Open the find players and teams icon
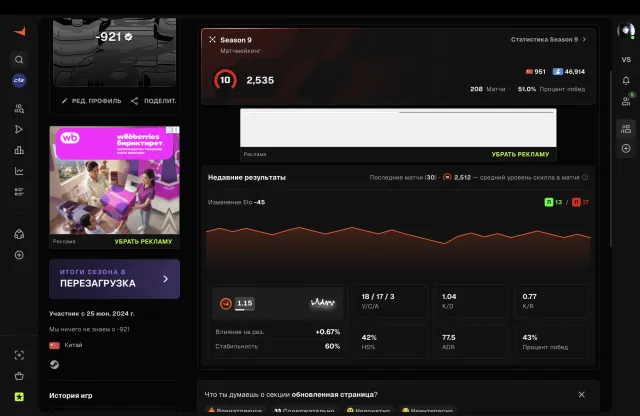 pyautogui.click(x=19, y=109)
